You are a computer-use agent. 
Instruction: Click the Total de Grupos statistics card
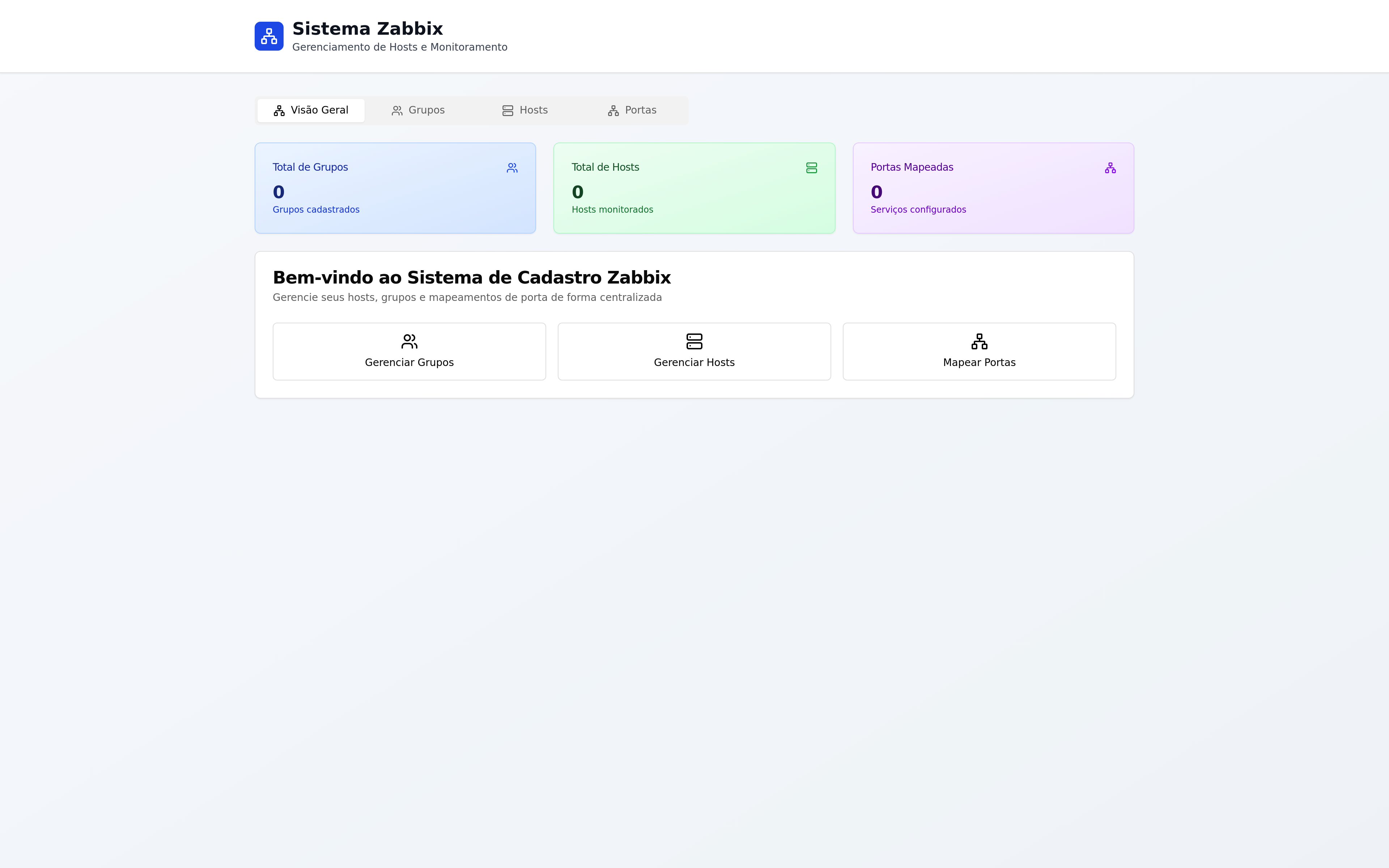pyautogui.click(x=395, y=188)
